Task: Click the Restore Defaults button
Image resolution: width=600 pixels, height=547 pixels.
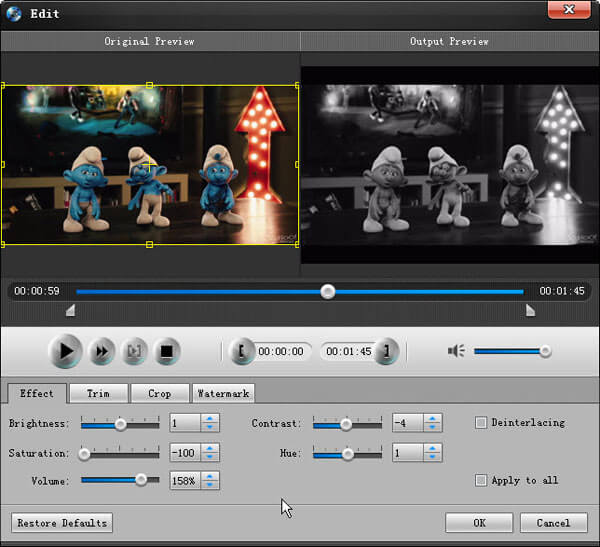Action: pos(62,523)
